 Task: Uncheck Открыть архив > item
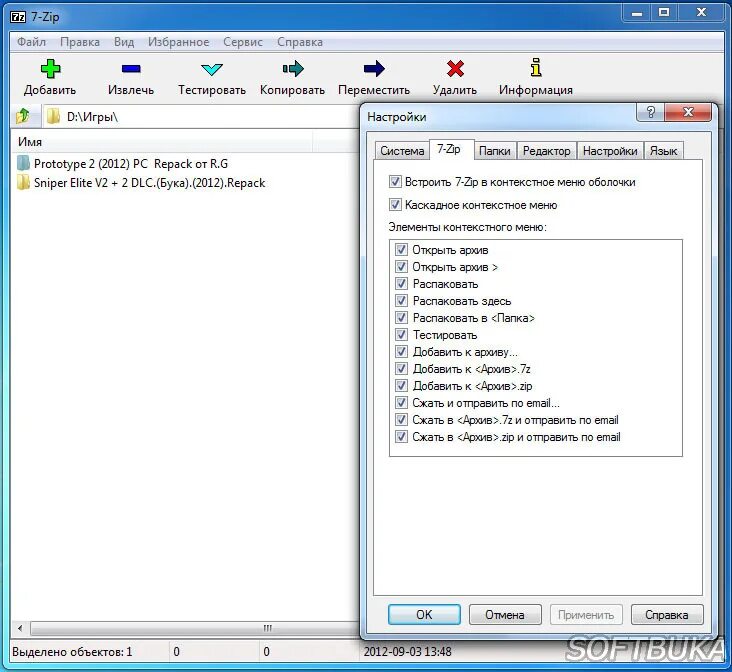(x=401, y=266)
